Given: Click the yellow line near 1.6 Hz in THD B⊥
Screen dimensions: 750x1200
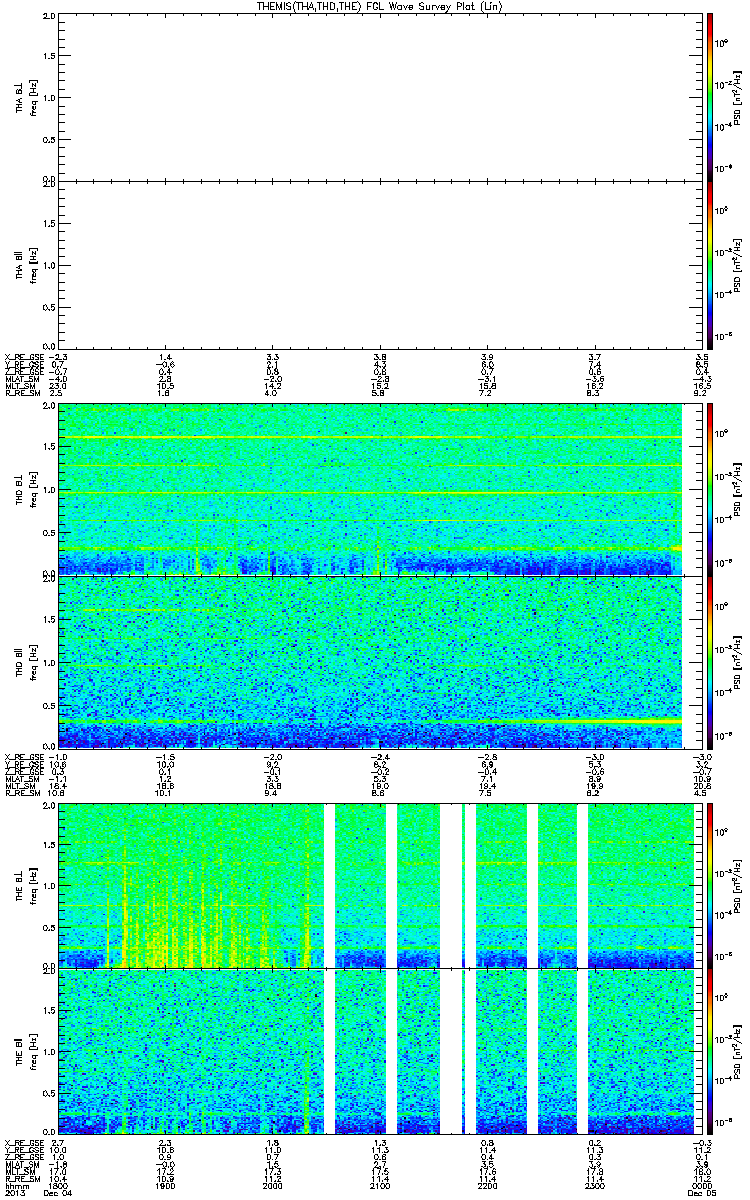Looking at the screenshot, I should point(370,438).
